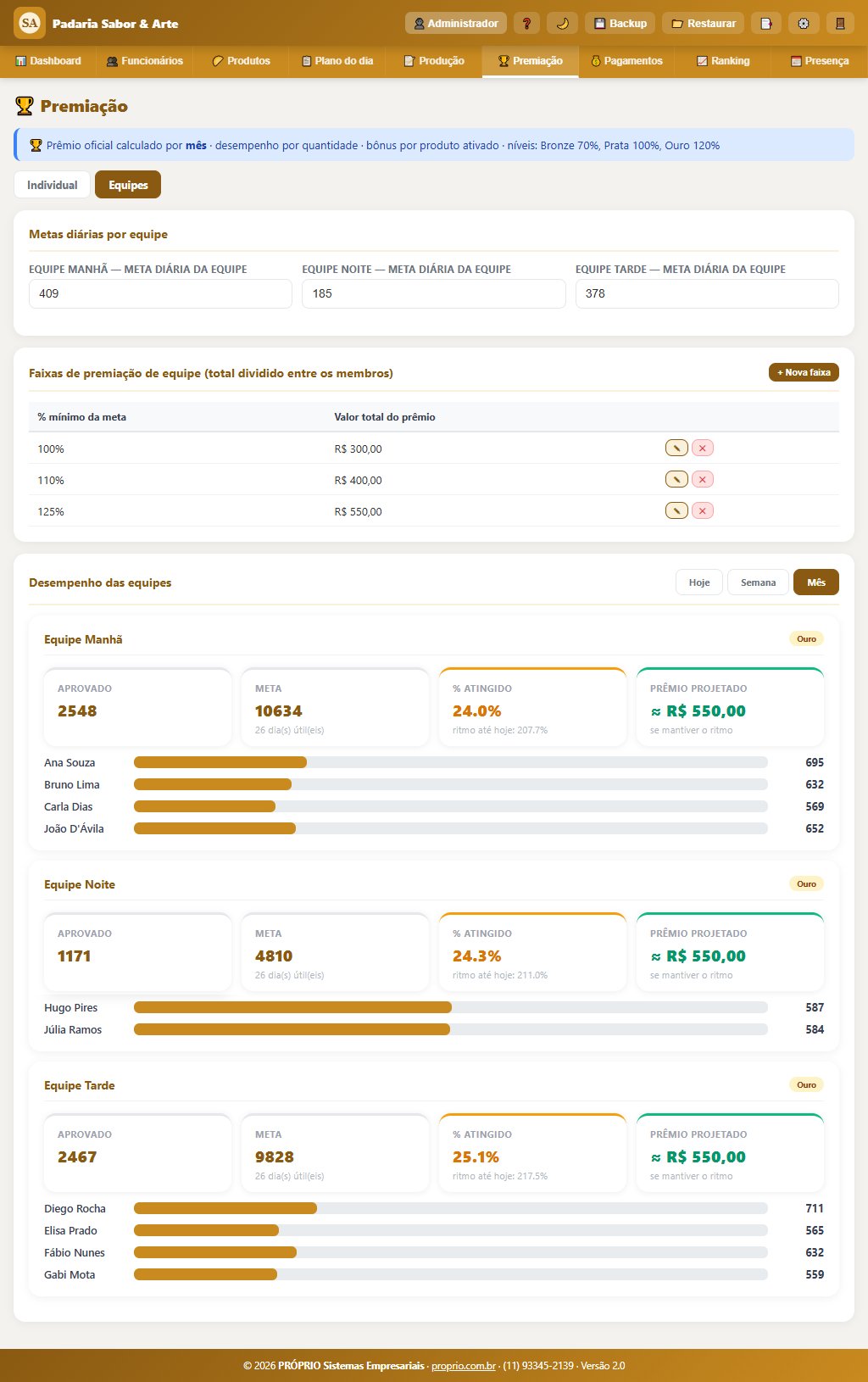The height and width of the screenshot is (1382, 868).
Task: Open the proprio.com.br footer link
Action: (x=464, y=1365)
